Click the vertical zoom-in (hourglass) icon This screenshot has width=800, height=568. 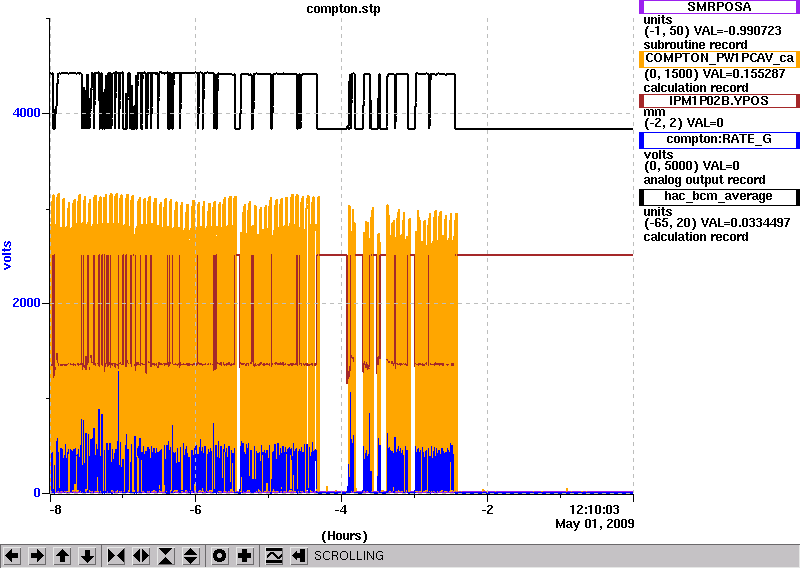tap(166, 555)
